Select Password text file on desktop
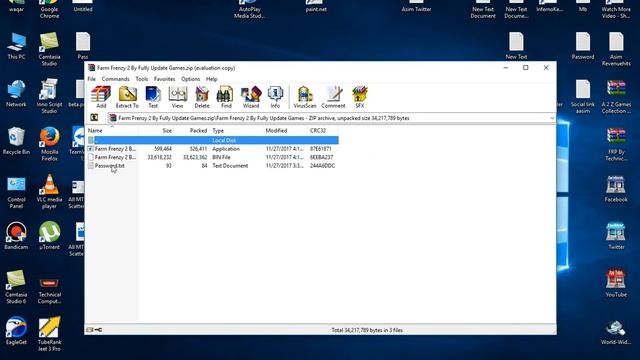This screenshot has height=360, width=640. tap(583, 46)
